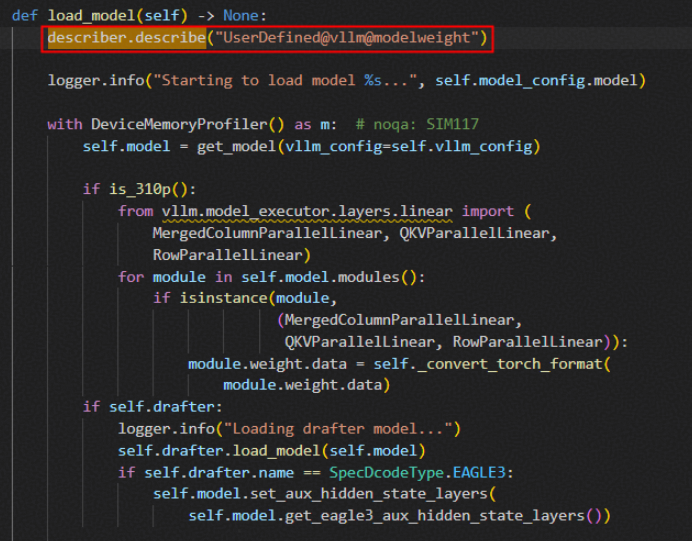Click the "Starting to load model %s..." string

coord(285,80)
